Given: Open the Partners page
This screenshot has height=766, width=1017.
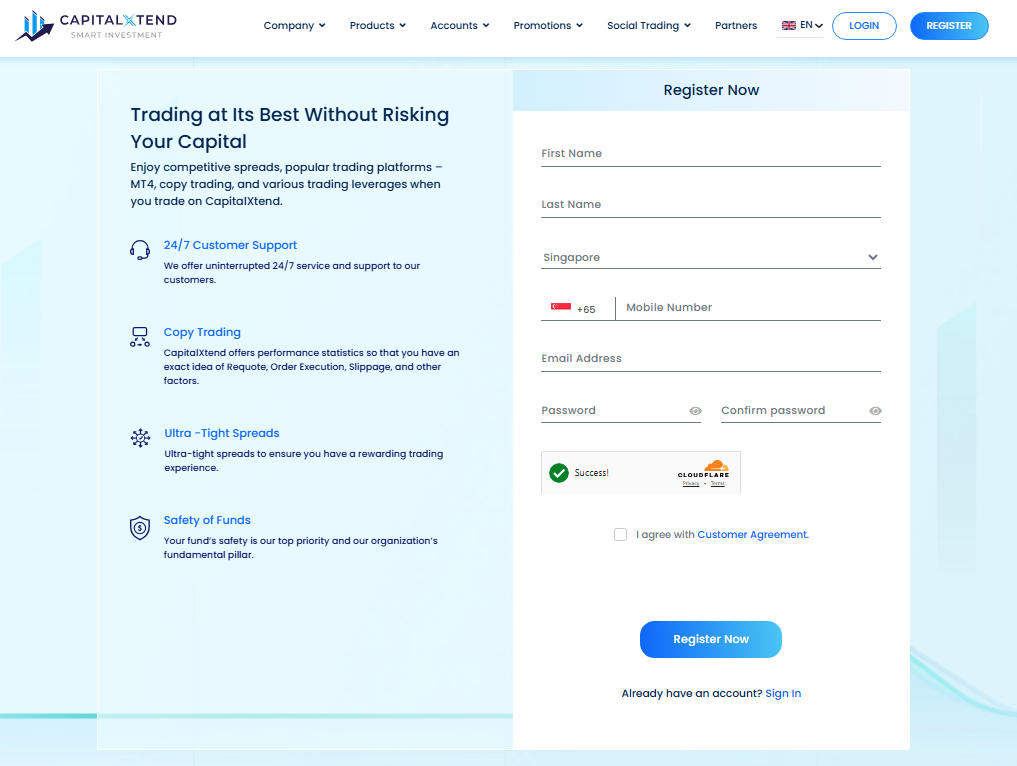Looking at the screenshot, I should [736, 25].
